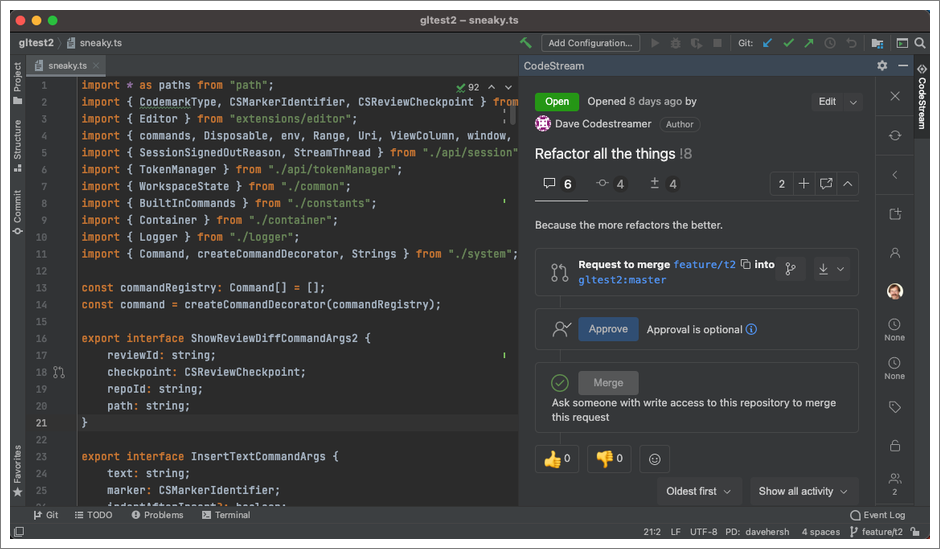The width and height of the screenshot is (940, 549).
Task: Open the Structure tool window
Action: pos(17,146)
